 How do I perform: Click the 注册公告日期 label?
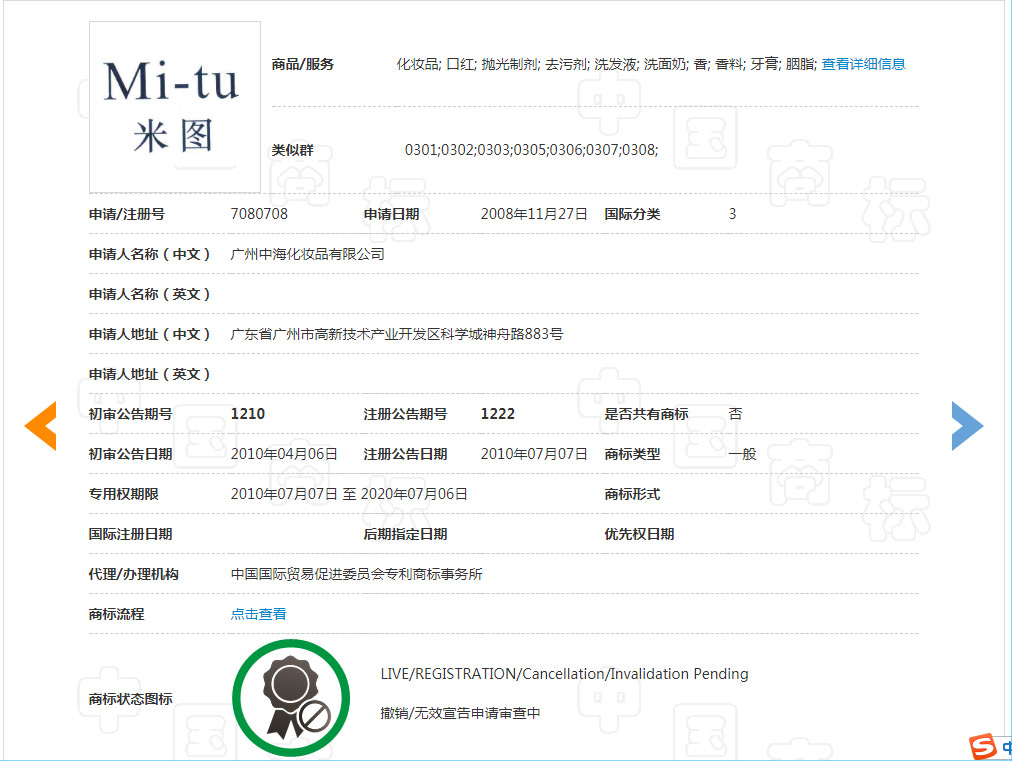click(405, 454)
